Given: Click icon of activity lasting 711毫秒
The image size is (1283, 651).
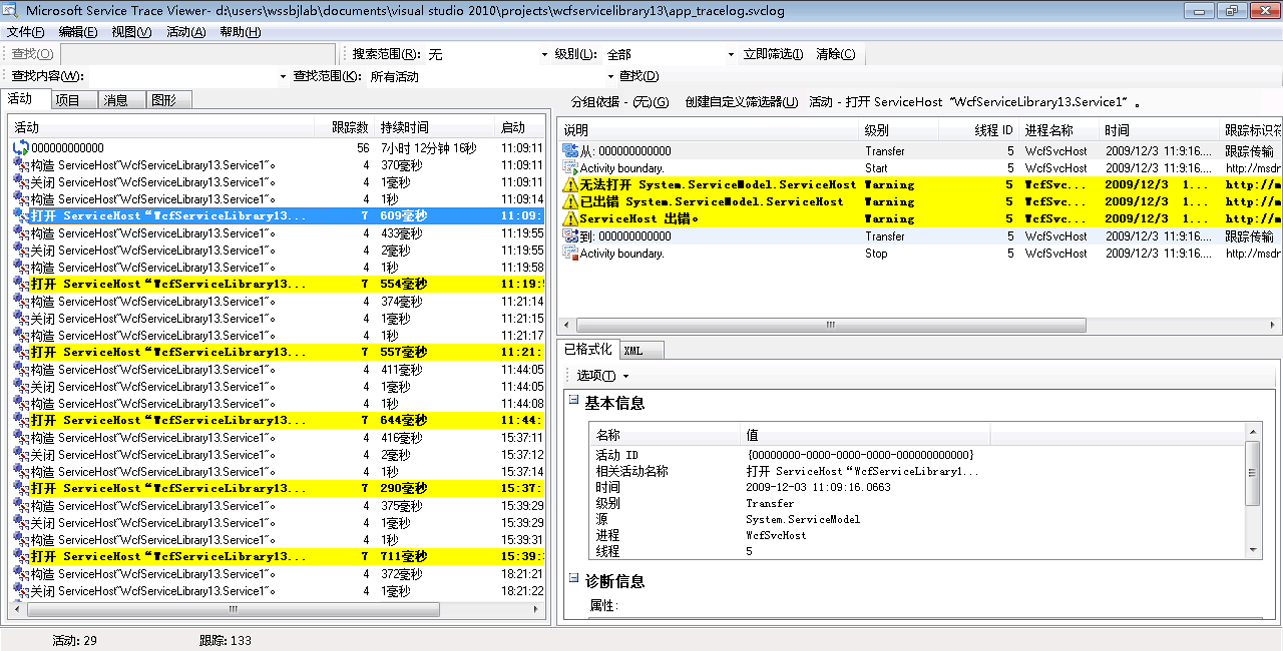Looking at the screenshot, I should tap(21, 557).
